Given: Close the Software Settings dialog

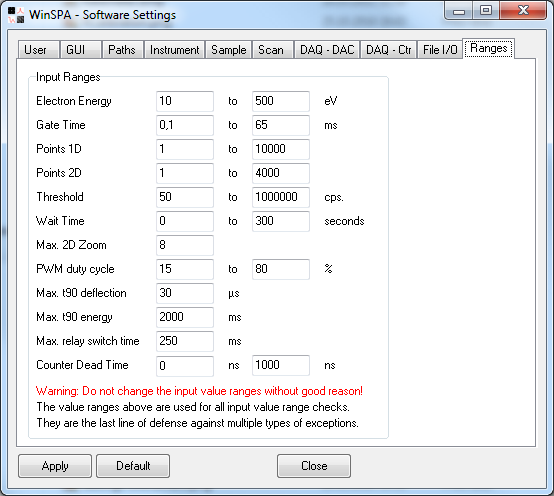Looking at the screenshot, I should [x=314, y=466].
